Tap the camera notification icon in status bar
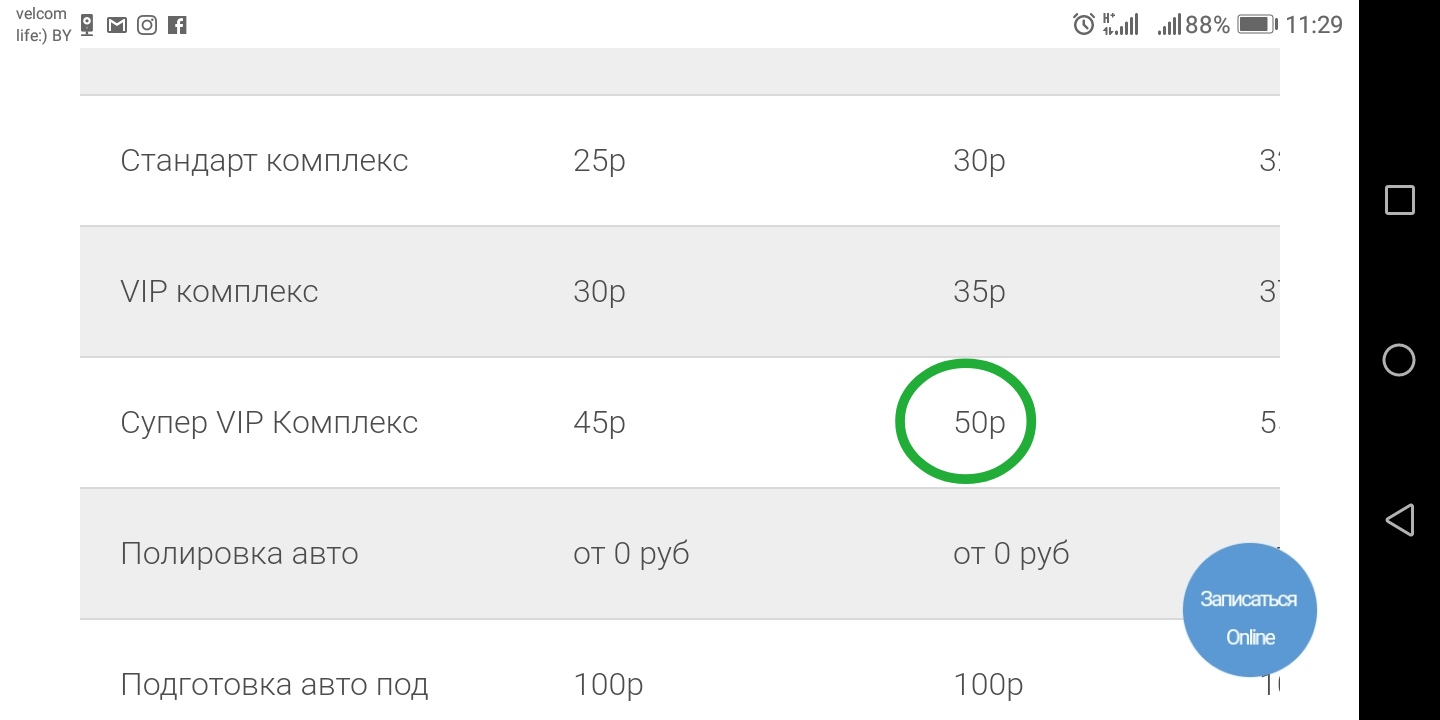The height and width of the screenshot is (720, 1440). pos(88,25)
